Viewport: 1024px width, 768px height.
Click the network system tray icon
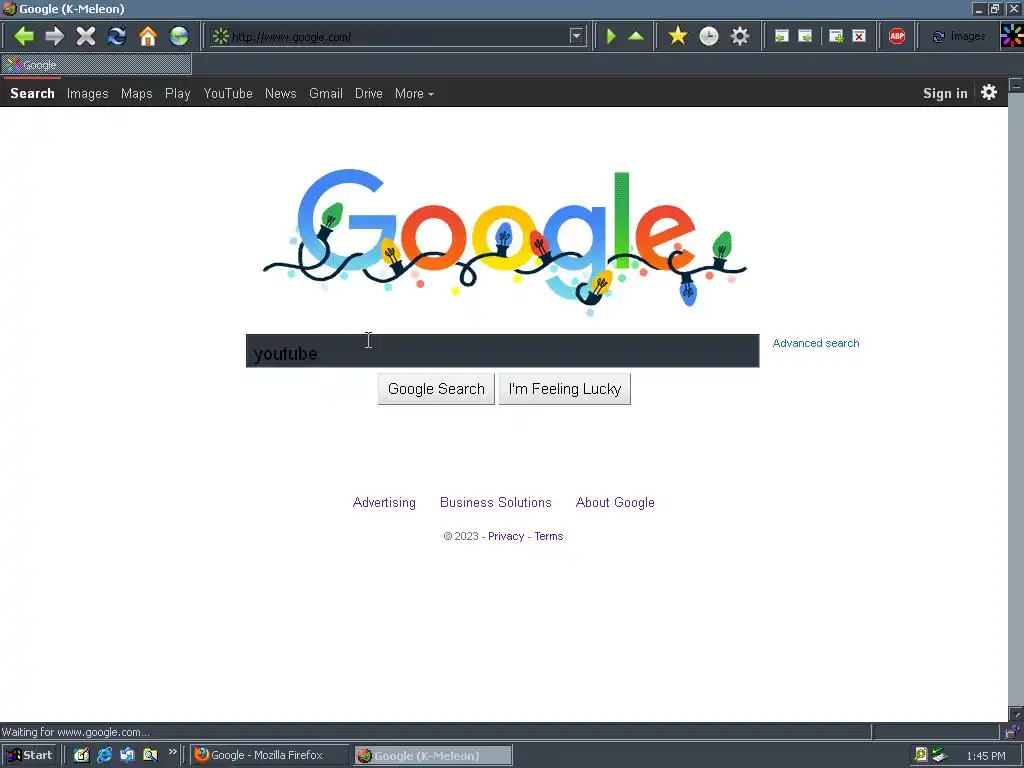[x=939, y=755]
